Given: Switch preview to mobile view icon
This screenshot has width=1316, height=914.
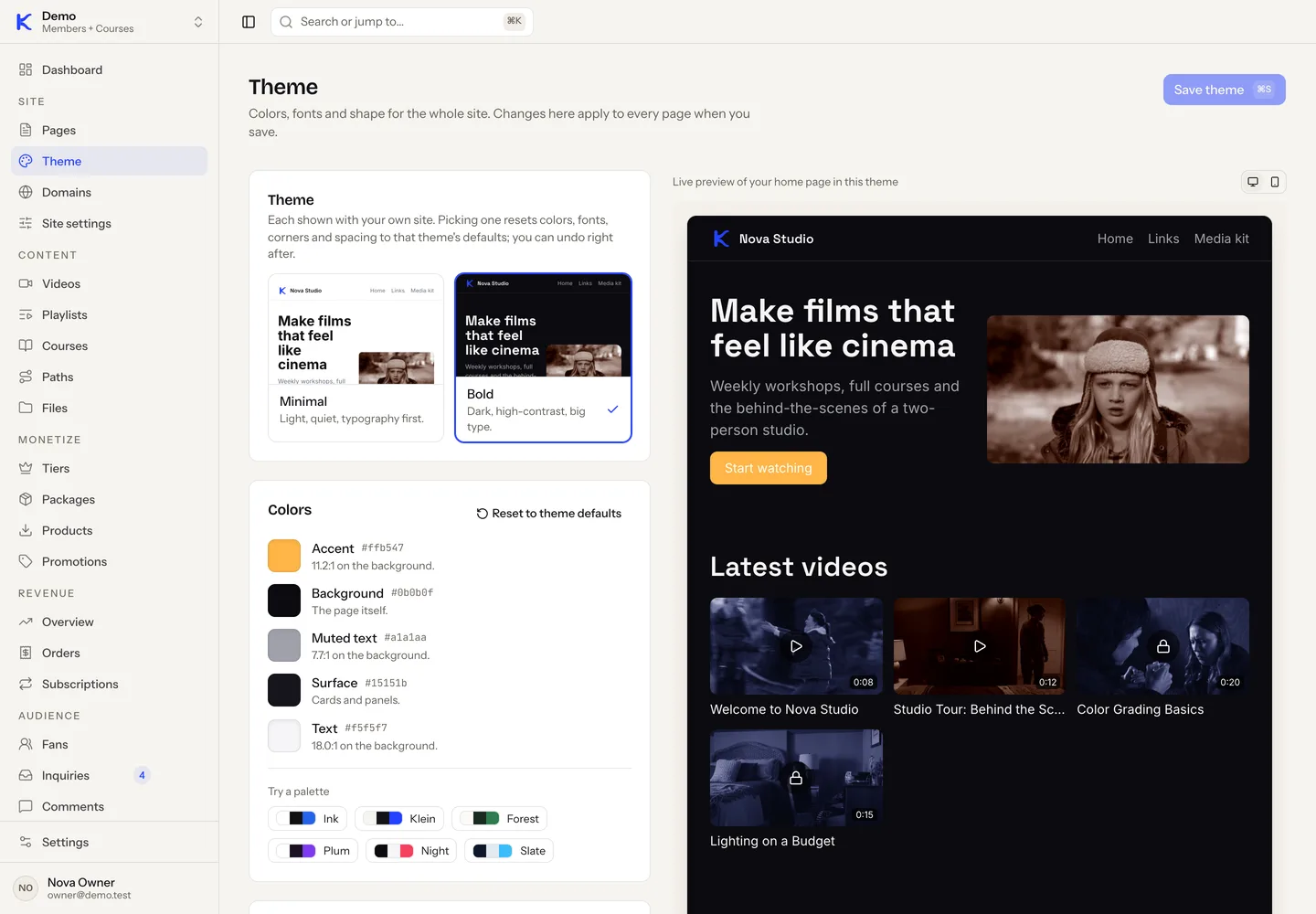Looking at the screenshot, I should click(1275, 182).
